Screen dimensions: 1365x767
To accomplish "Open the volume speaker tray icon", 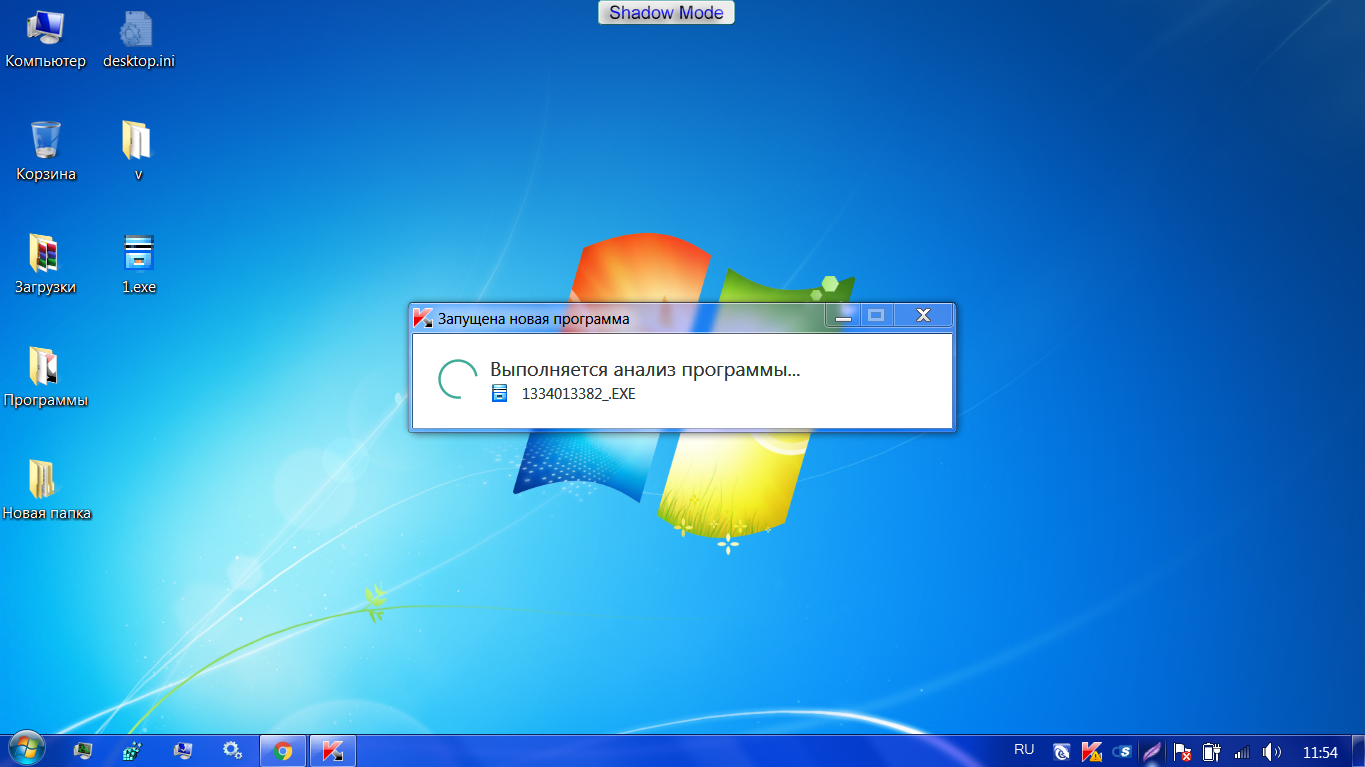I will pos(1272,751).
